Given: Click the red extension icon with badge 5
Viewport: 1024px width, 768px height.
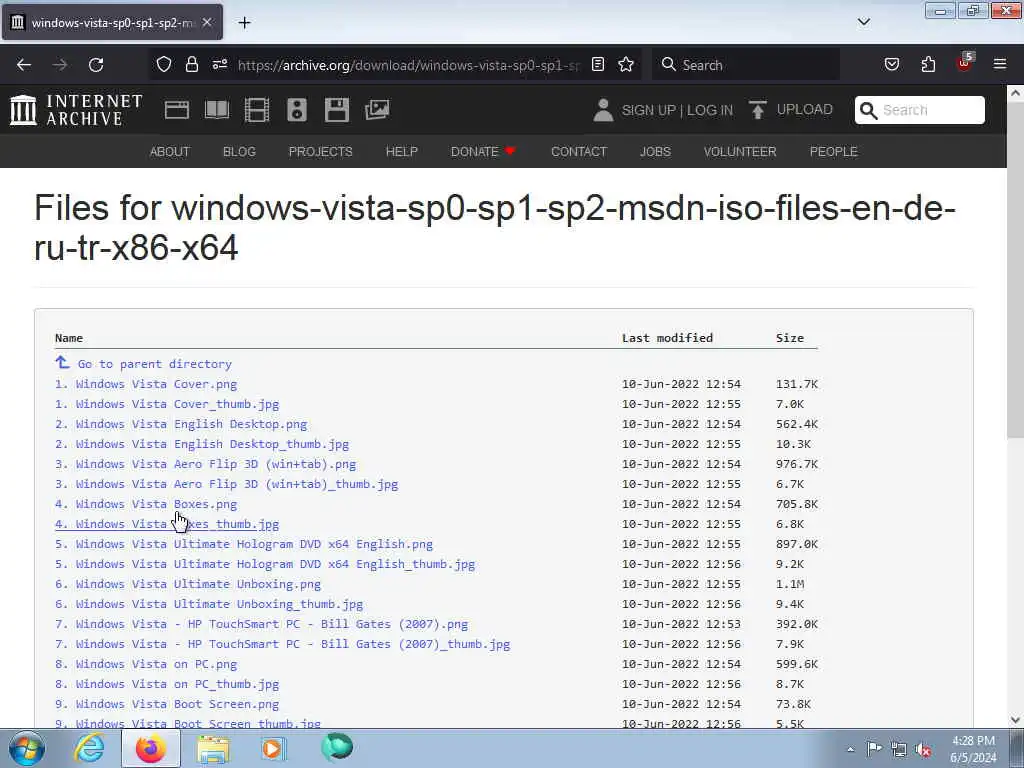Looking at the screenshot, I should point(965,63).
